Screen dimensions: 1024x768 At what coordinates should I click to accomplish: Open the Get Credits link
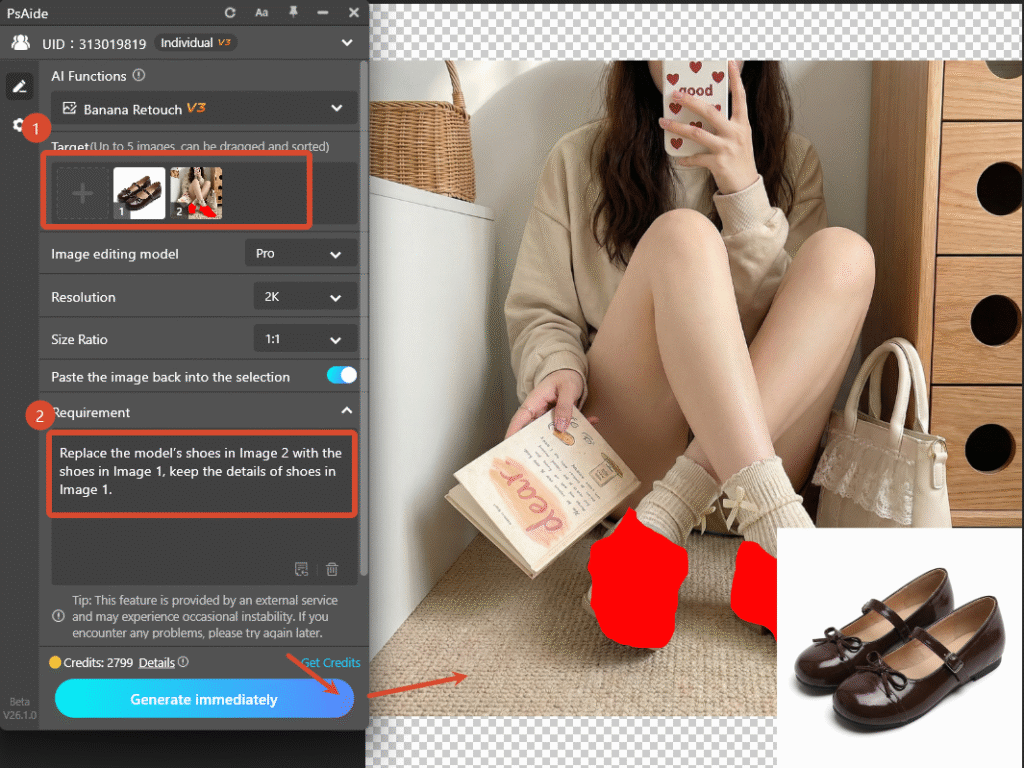point(330,662)
